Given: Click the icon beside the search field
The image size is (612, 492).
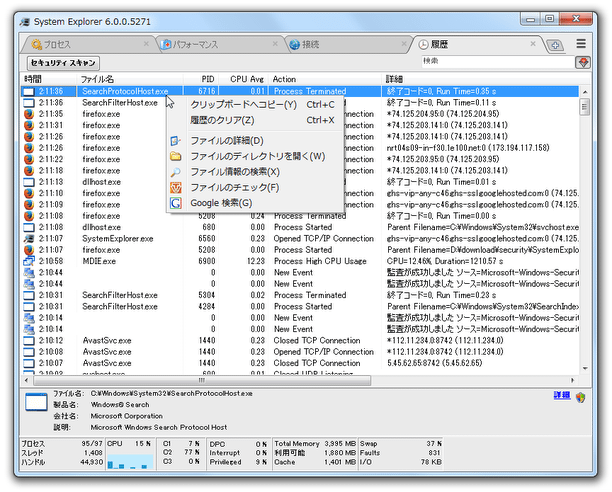Looking at the screenshot, I should (583, 62).
